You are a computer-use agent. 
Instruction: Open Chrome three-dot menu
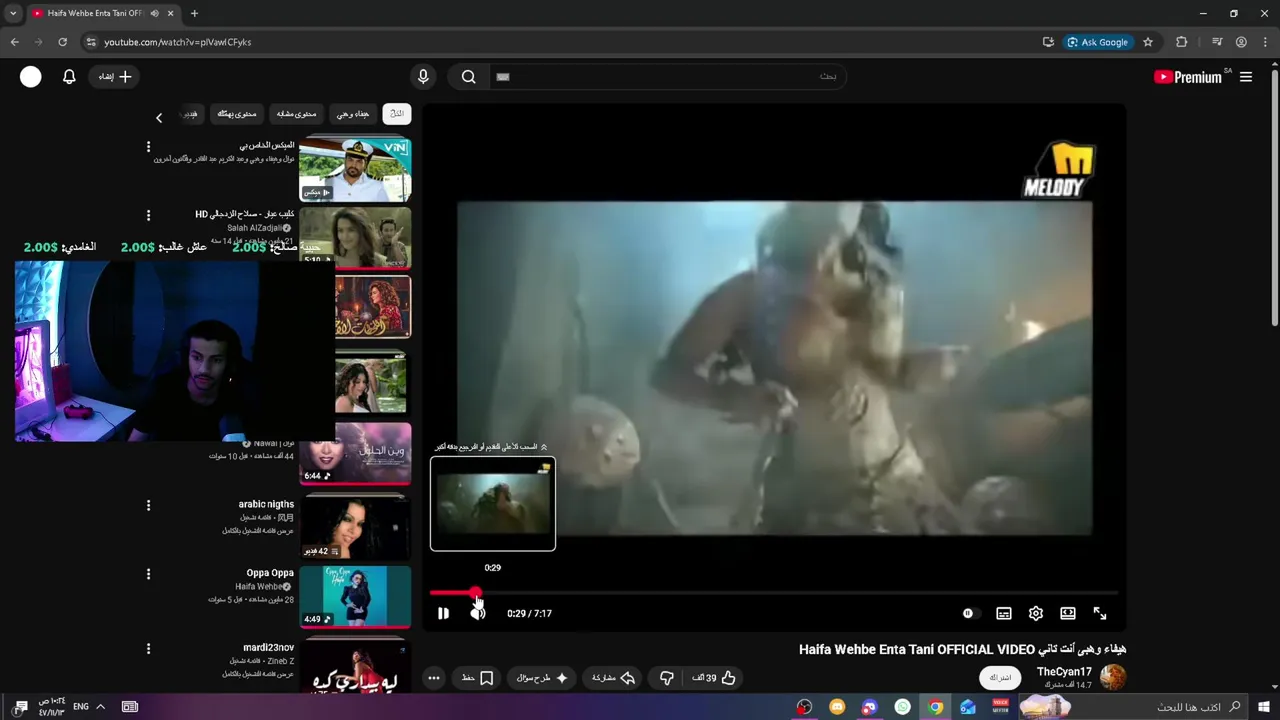click(1265, 42)
